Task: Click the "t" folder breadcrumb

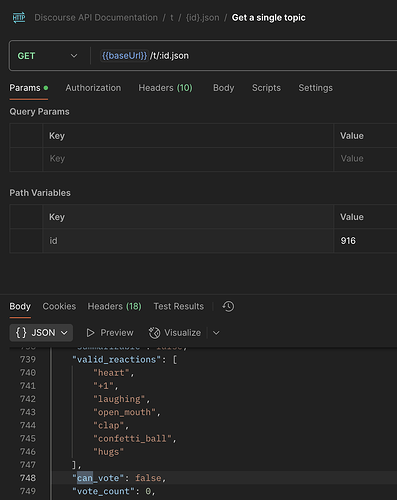Action: point(172,18)
